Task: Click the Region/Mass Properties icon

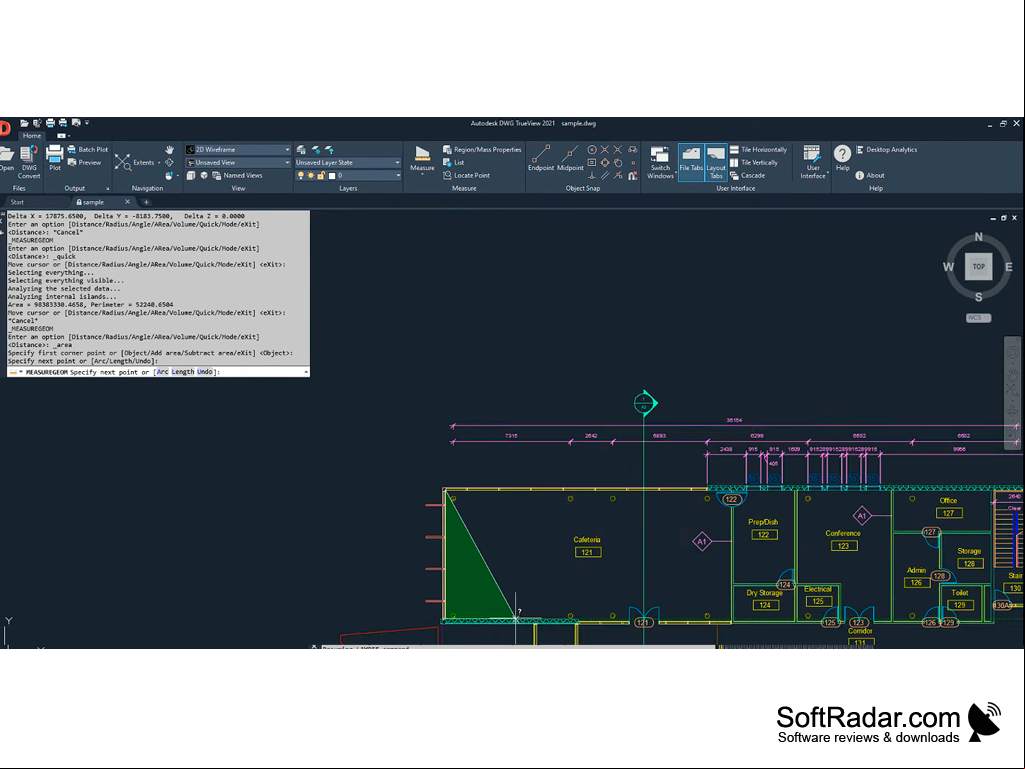Action: (x=447, y=150)
